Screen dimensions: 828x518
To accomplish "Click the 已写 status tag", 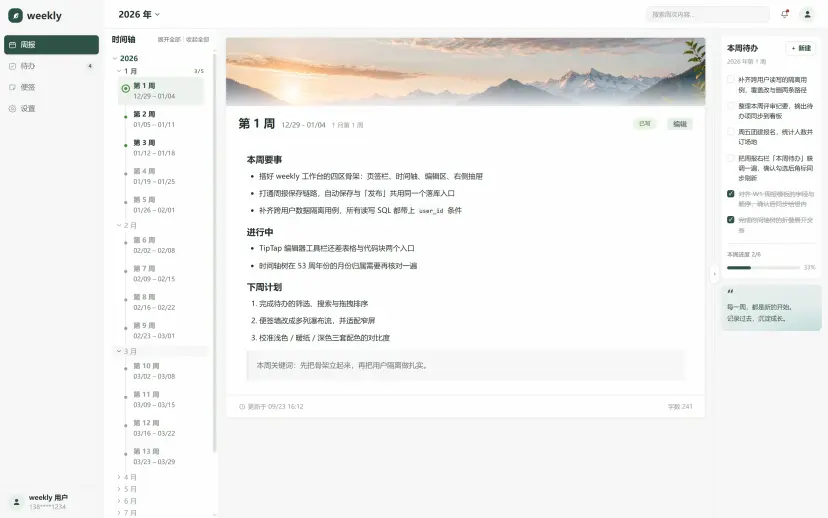I will 645,124.
